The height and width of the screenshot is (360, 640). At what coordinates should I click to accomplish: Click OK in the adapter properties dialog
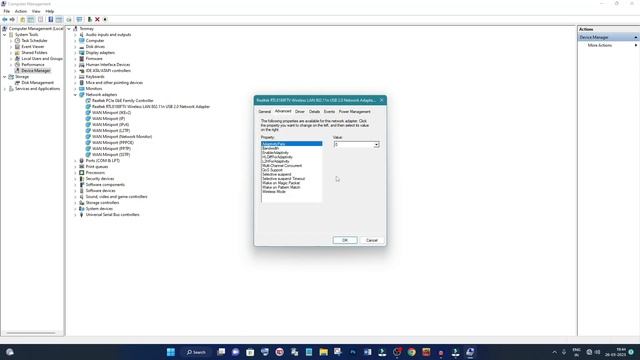[345, 240]
